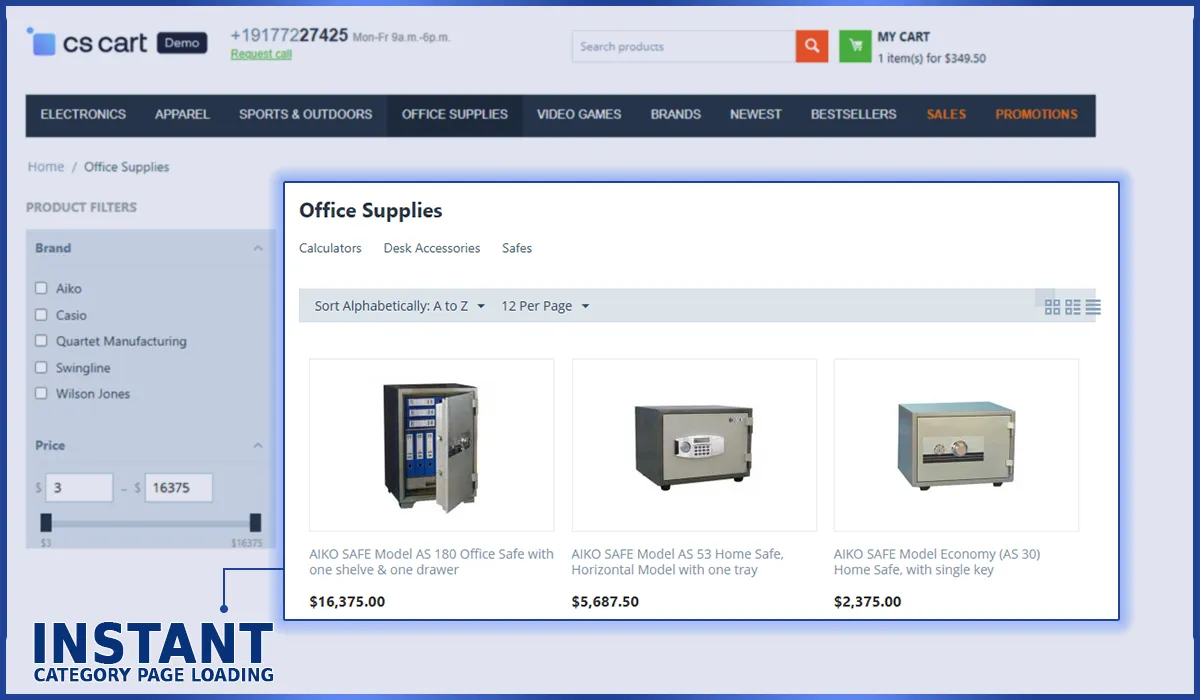Switch to grid view layout icon
Image resolution: width=1200 pixels, height=700 pixels.
tap(1052, 307)
